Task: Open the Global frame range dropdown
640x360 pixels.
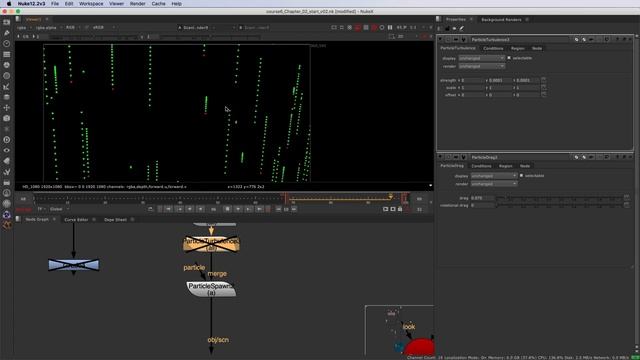Action: pyautogui.click(x=60, y=209)
